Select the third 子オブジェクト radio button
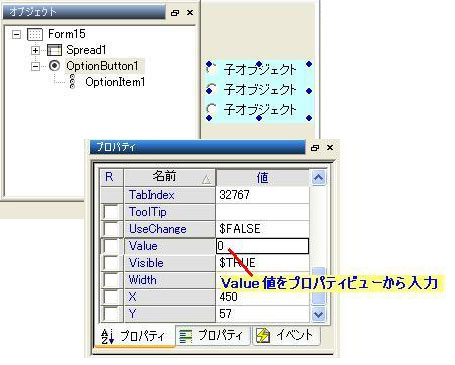 pos(211,109)
